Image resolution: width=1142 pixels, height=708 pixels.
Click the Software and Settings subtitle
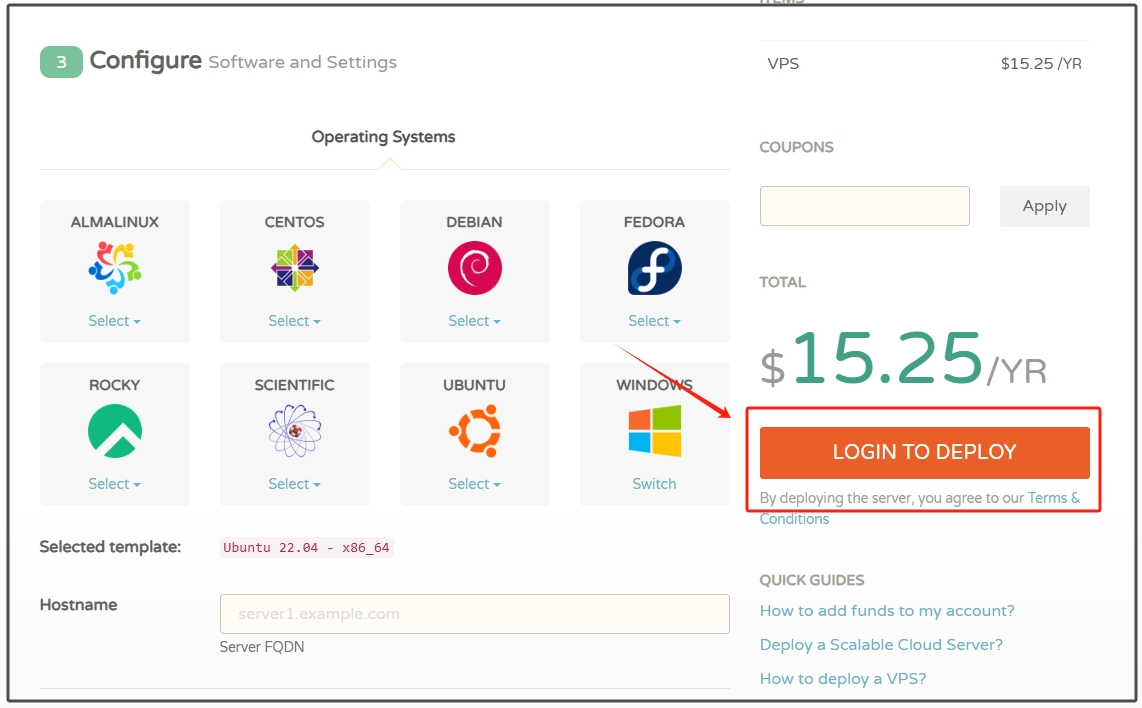tap(303, 63)
